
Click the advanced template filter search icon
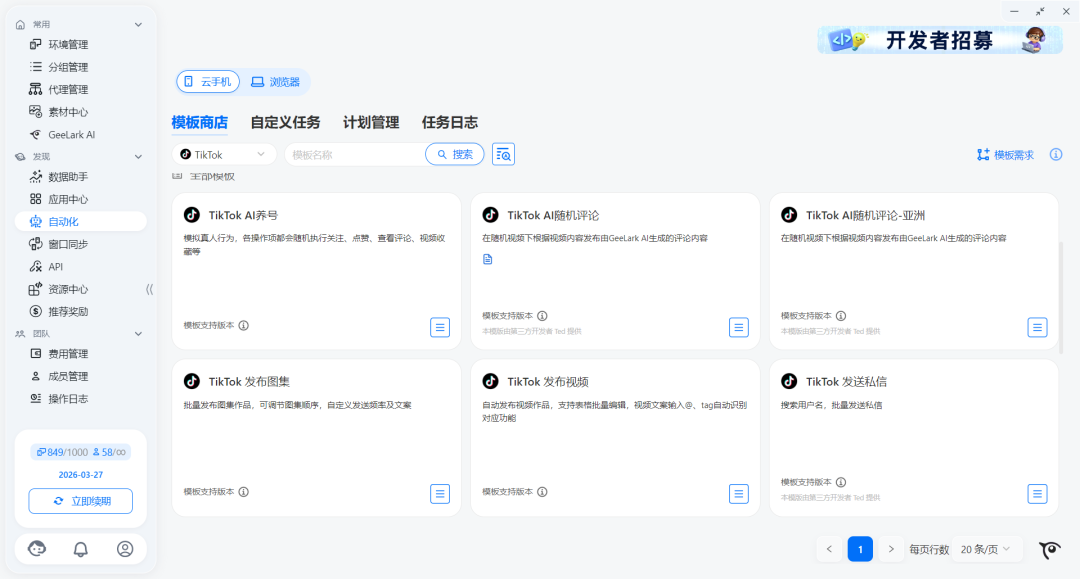pos(503,154)
